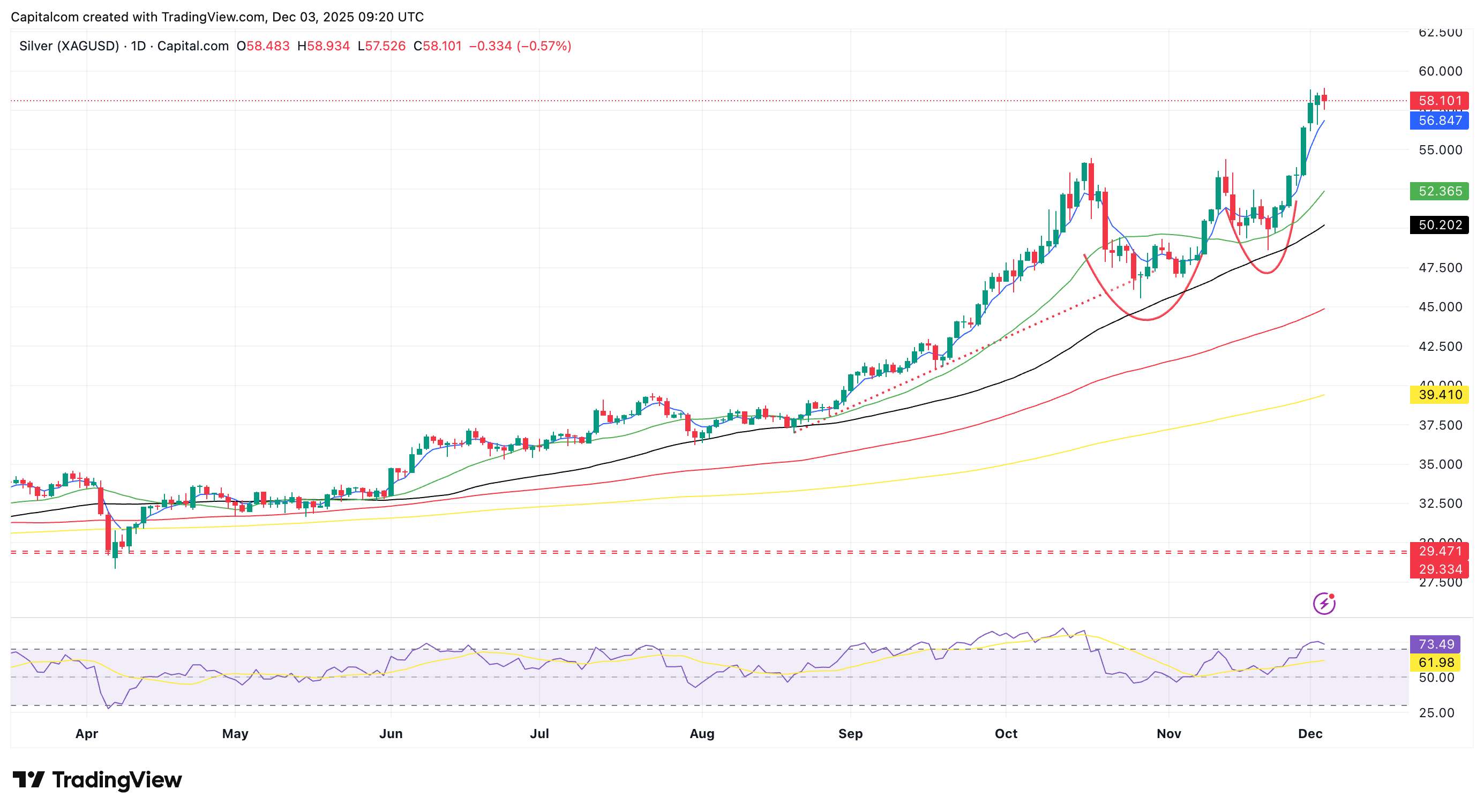Click the red 29.334 price label
The width and height of the screenshot is (1484, 812).
click(1438, 569)
